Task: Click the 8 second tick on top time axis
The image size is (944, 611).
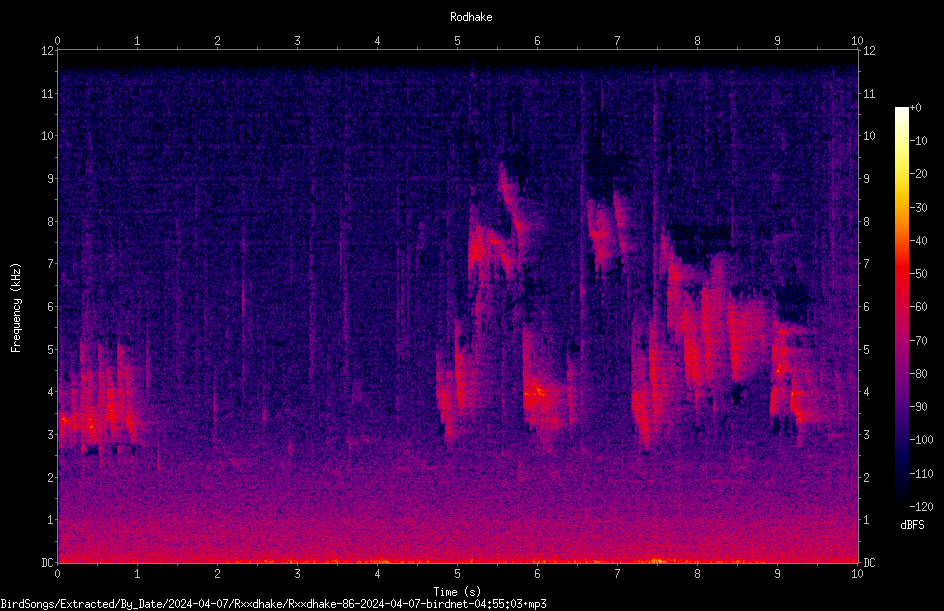Action: 697,41
